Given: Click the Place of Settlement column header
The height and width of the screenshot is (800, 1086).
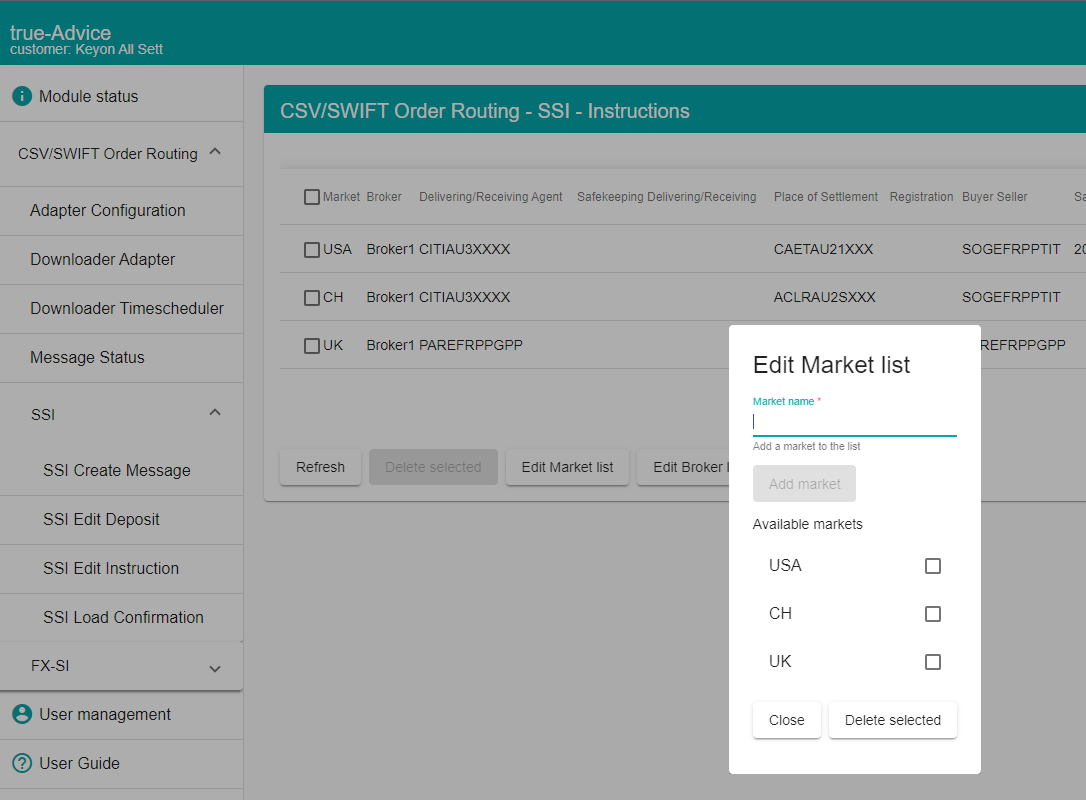Looking at the screenshot, I should [826, 197].
